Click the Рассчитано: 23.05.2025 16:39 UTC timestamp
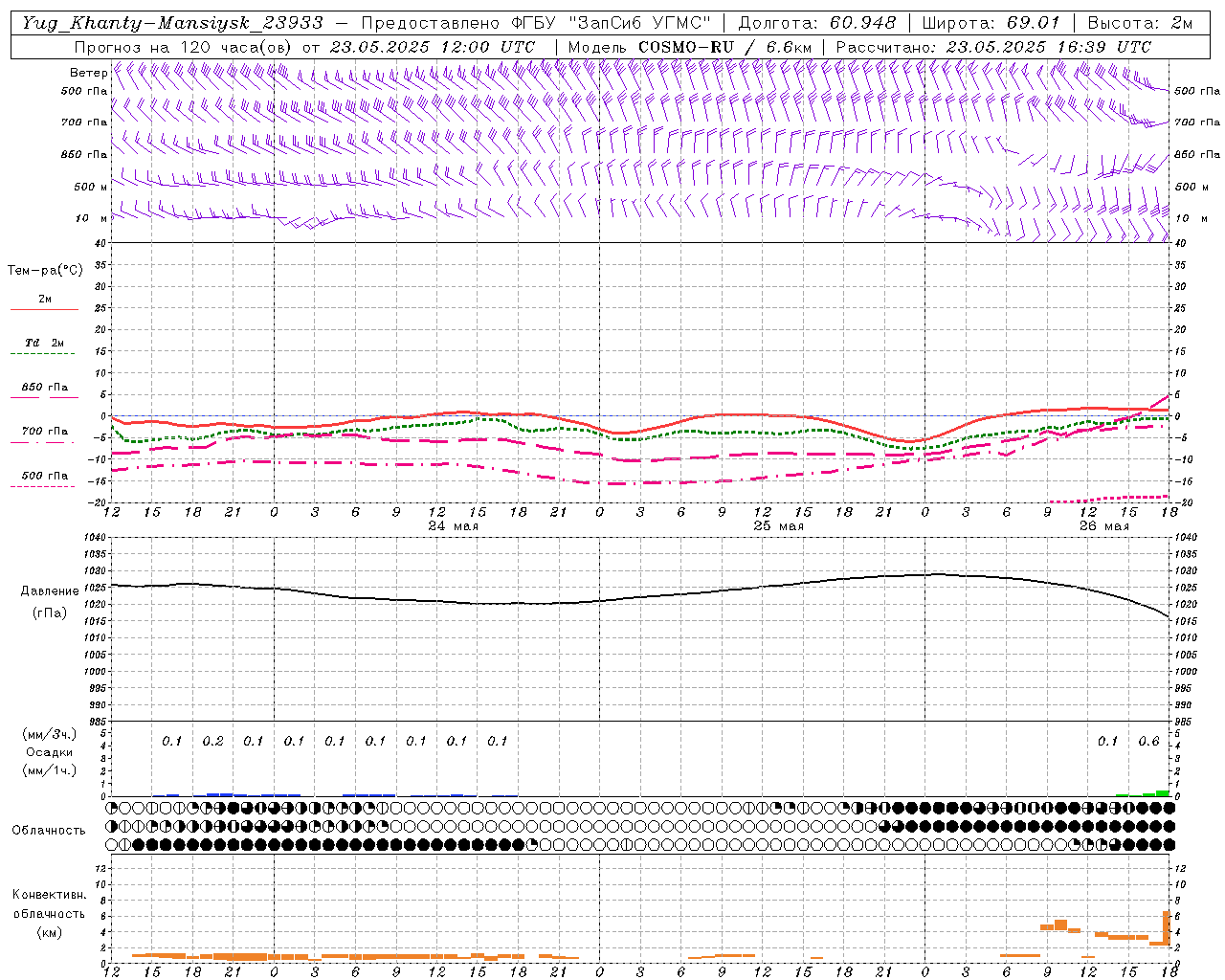1225x980 pixels. pos(993,47)
